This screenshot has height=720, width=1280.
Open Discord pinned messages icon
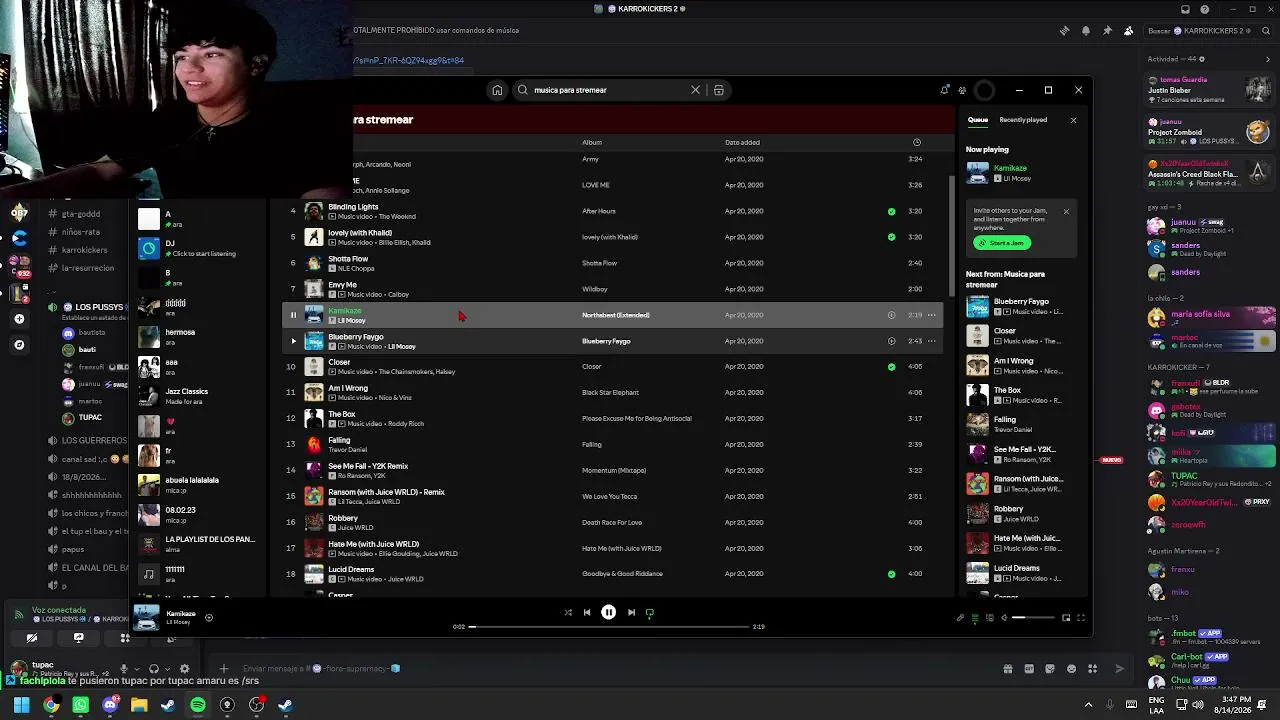[x=1107, y=31]
